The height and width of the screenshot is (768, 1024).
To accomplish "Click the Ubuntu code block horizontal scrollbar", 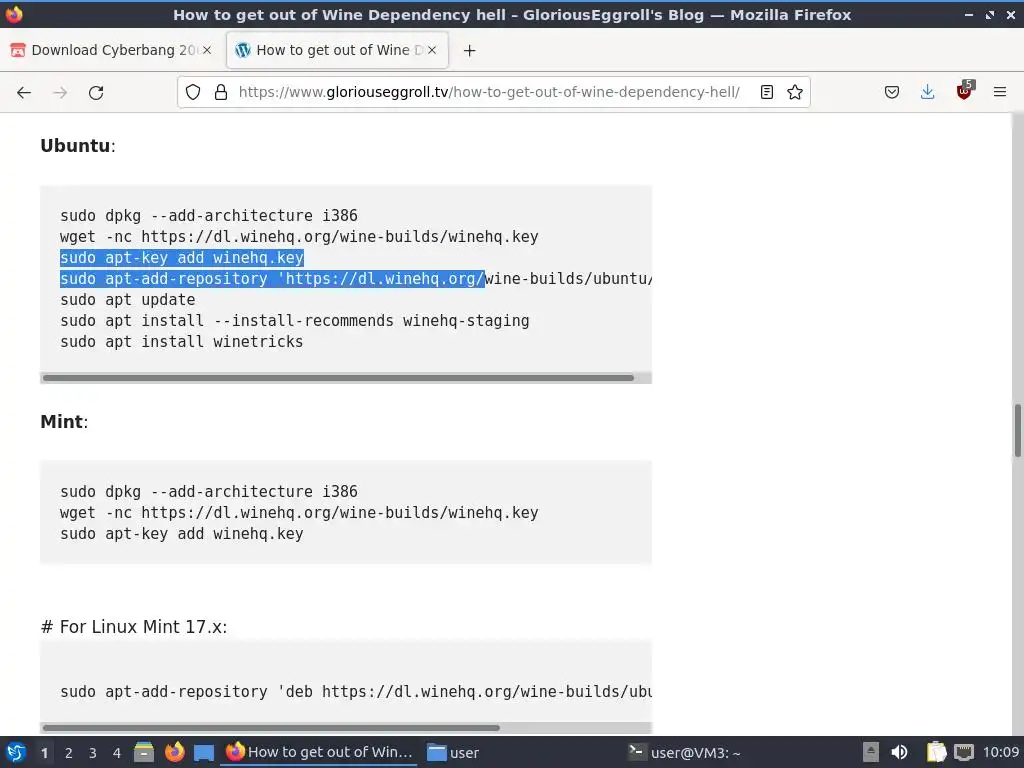I will (x=338, y=377).
